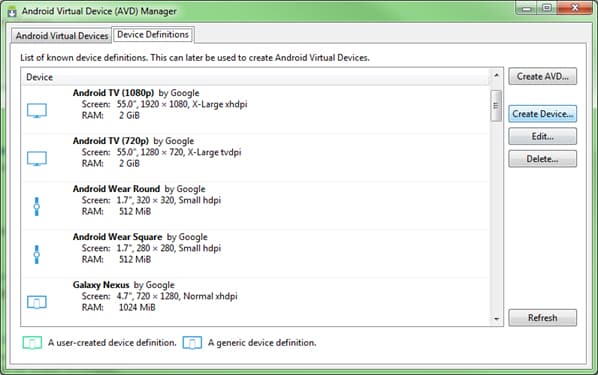Click the blue generic device definition legend icon

coord(192,343)
